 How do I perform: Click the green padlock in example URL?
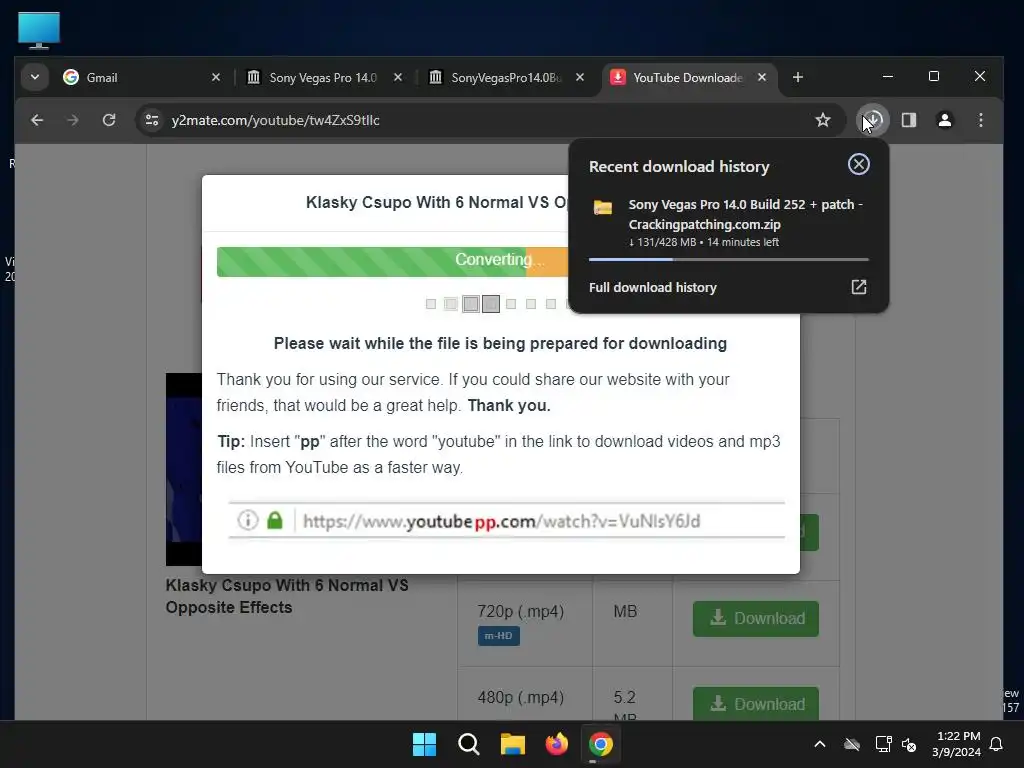pos(275,520)
